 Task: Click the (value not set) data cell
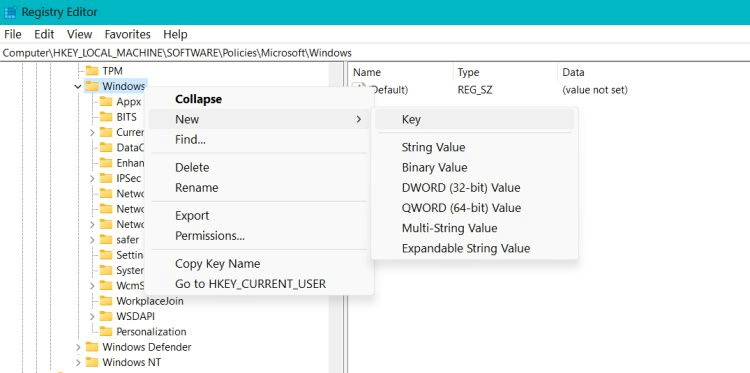[x=595, y=90]
